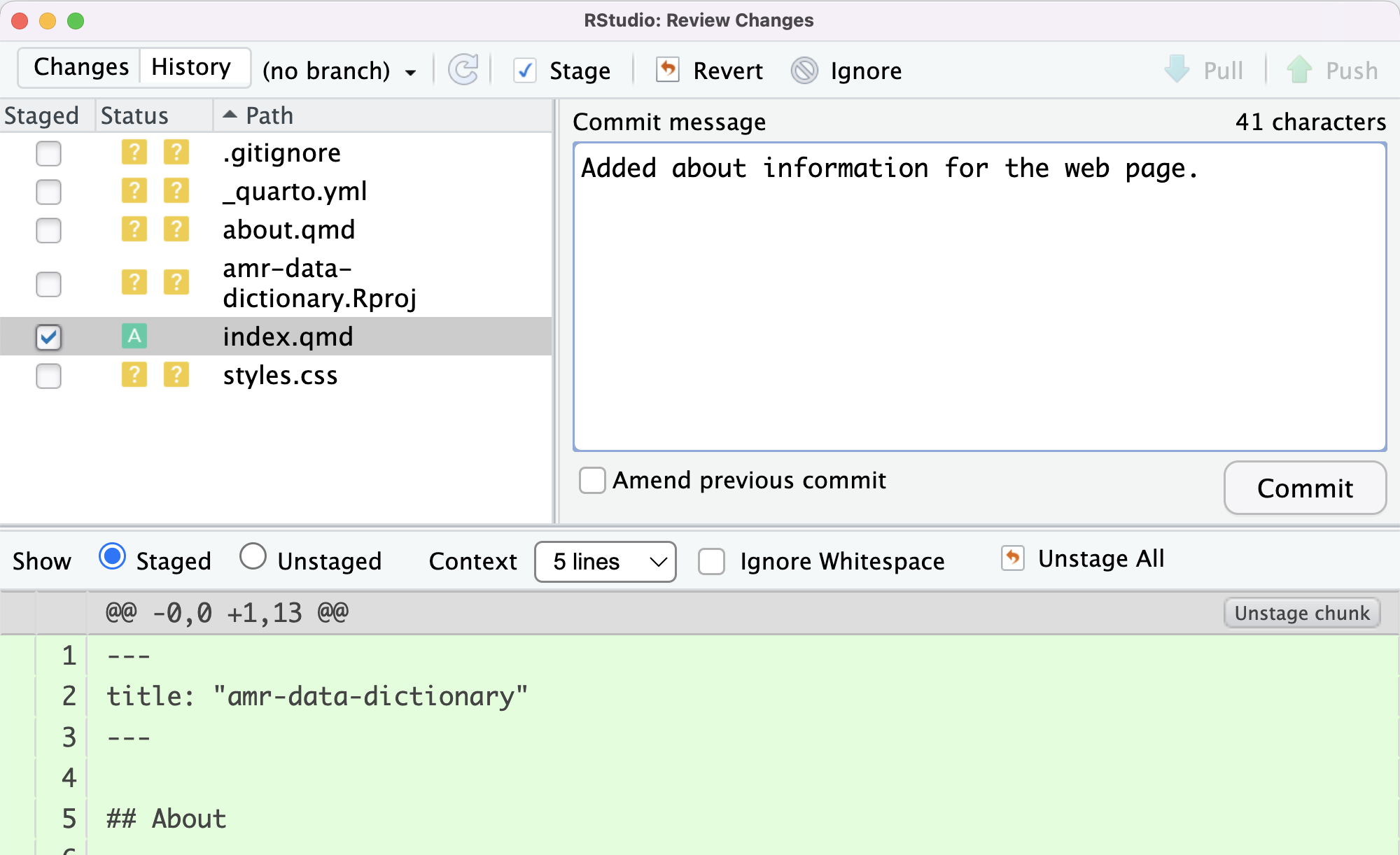Viewport: 1400px width, 855px height.
Task: Open the Context 5 lines dropdown
Action: coord(605,561)
